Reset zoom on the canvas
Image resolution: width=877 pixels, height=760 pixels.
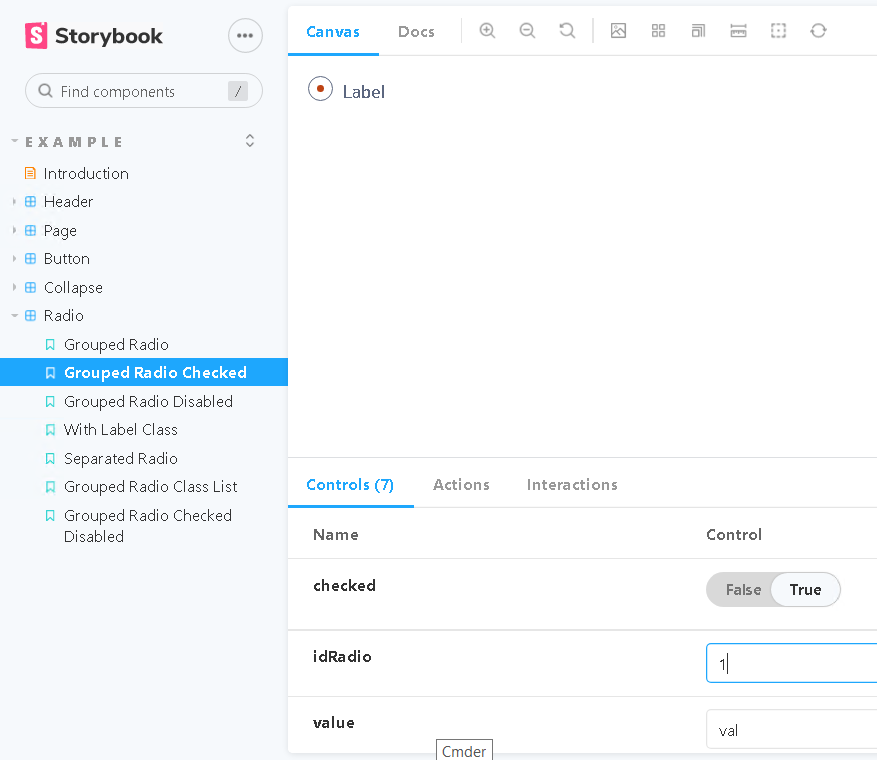(x=567, y=31)
